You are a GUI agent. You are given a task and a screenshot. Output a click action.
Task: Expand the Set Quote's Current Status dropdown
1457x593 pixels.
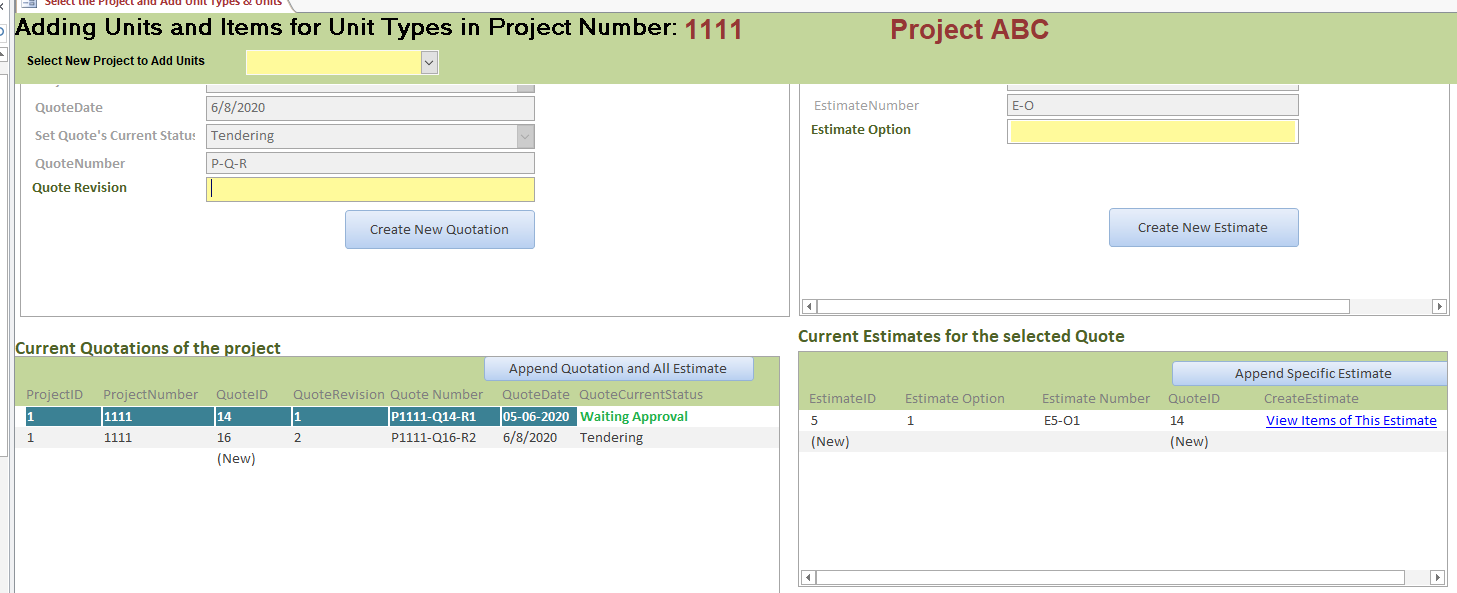pyautogui.click(x=525, y=136)
